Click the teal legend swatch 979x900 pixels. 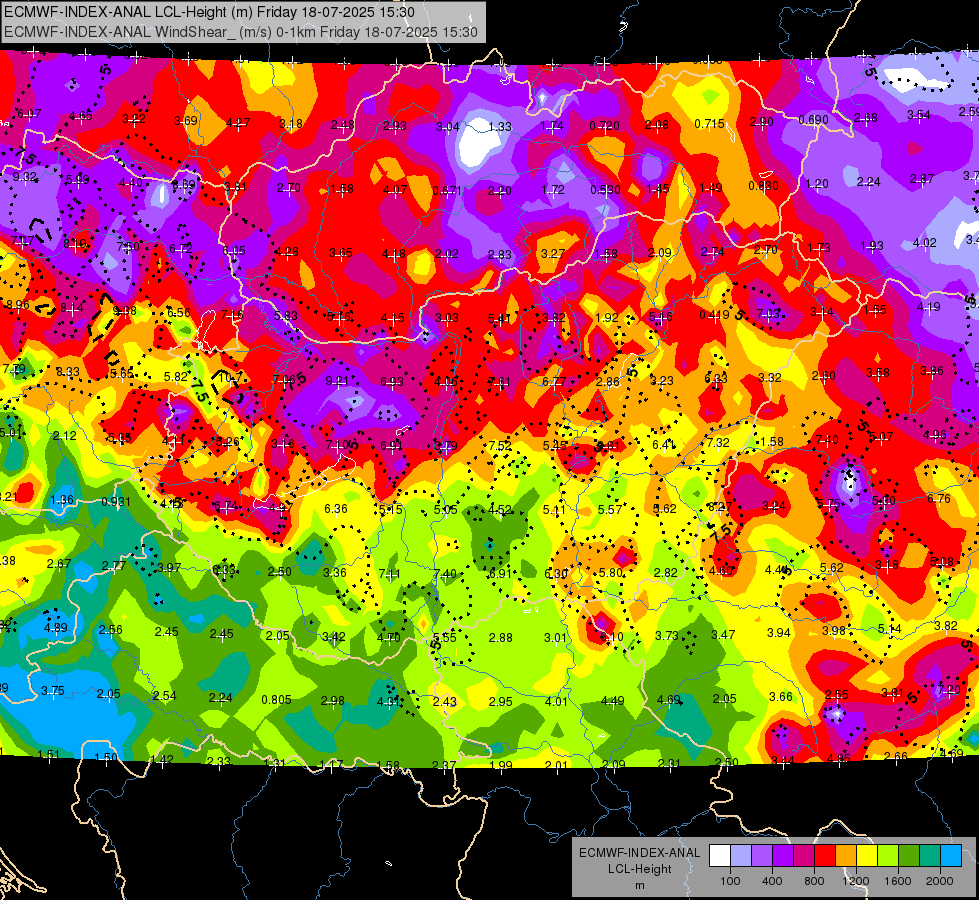(x=930, y=856)
